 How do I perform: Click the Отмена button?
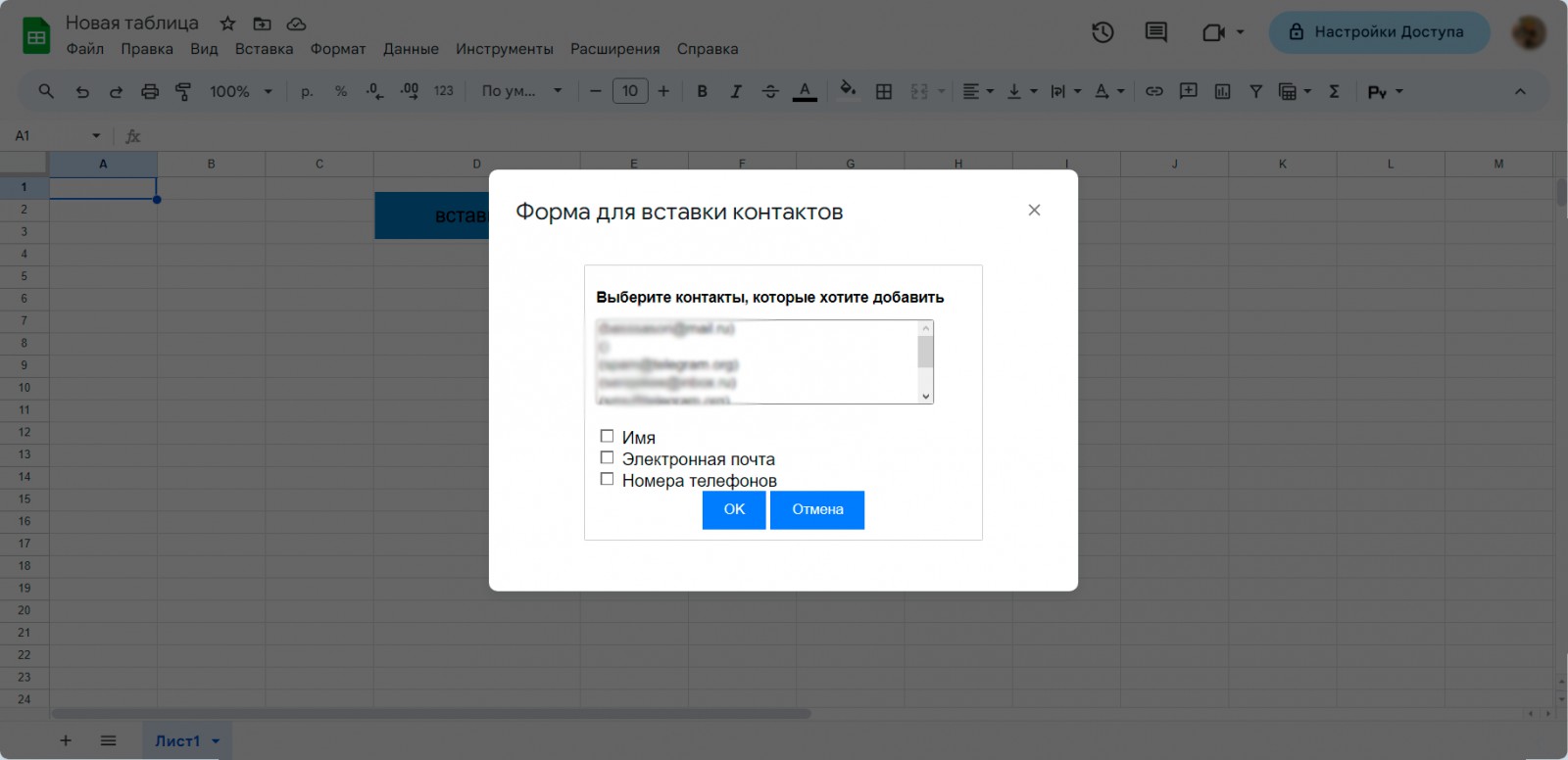click(817, 509)
